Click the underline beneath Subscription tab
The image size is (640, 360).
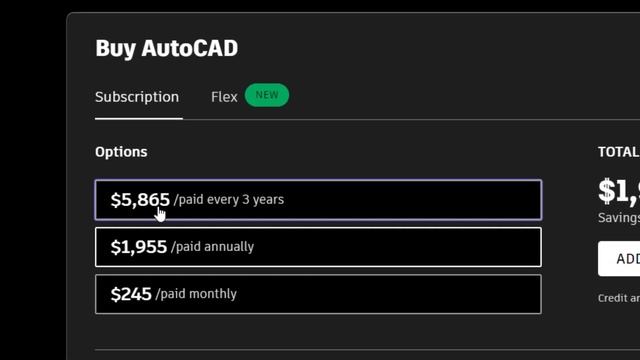[139, 118]
